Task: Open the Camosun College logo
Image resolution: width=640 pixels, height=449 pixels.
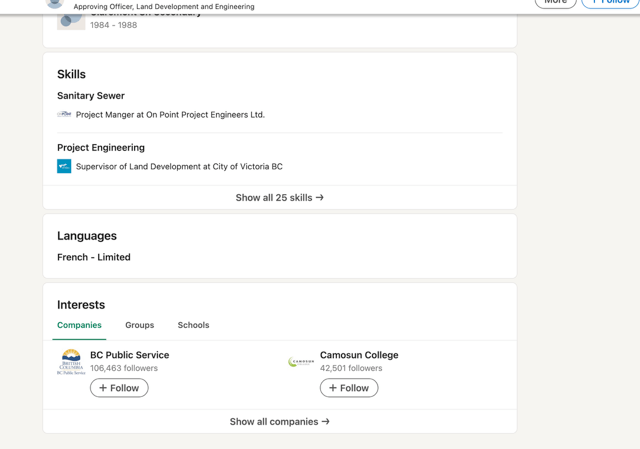Action: tap(301, 362)
